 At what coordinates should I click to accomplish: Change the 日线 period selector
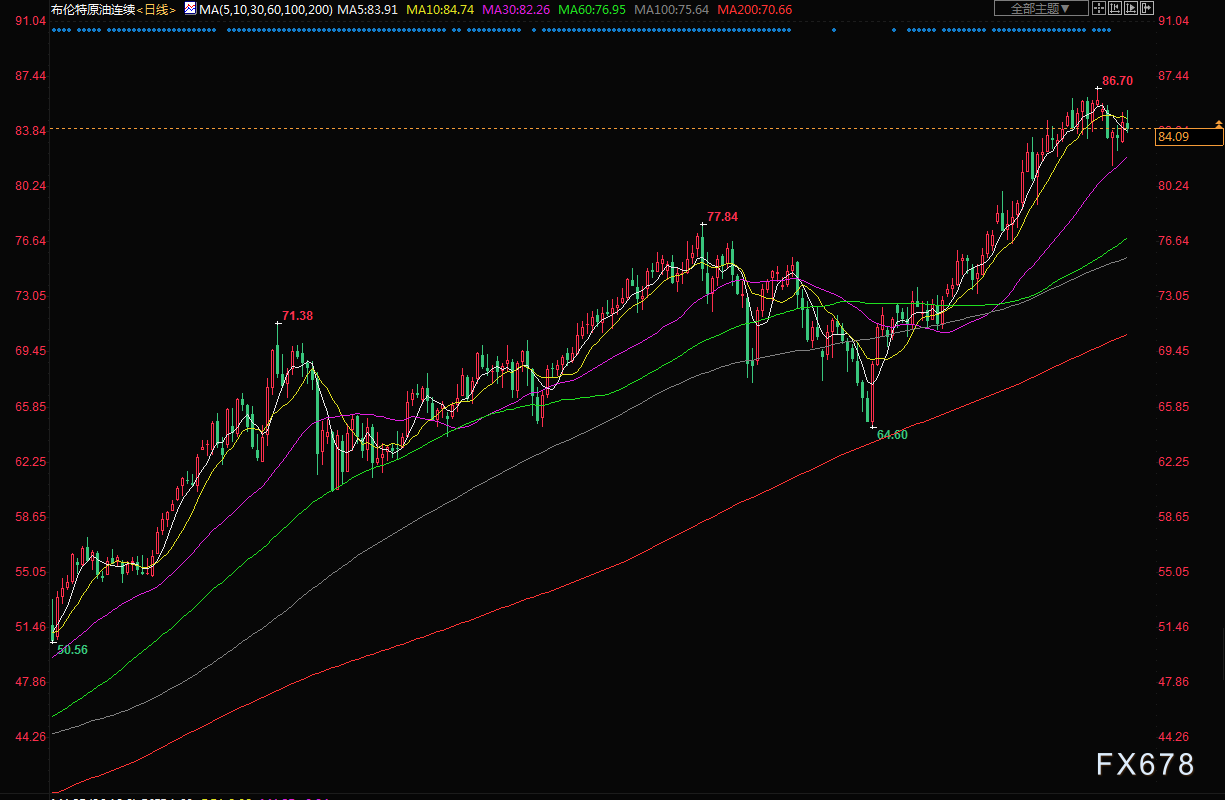pyautogui.click(x=156, y=9)
